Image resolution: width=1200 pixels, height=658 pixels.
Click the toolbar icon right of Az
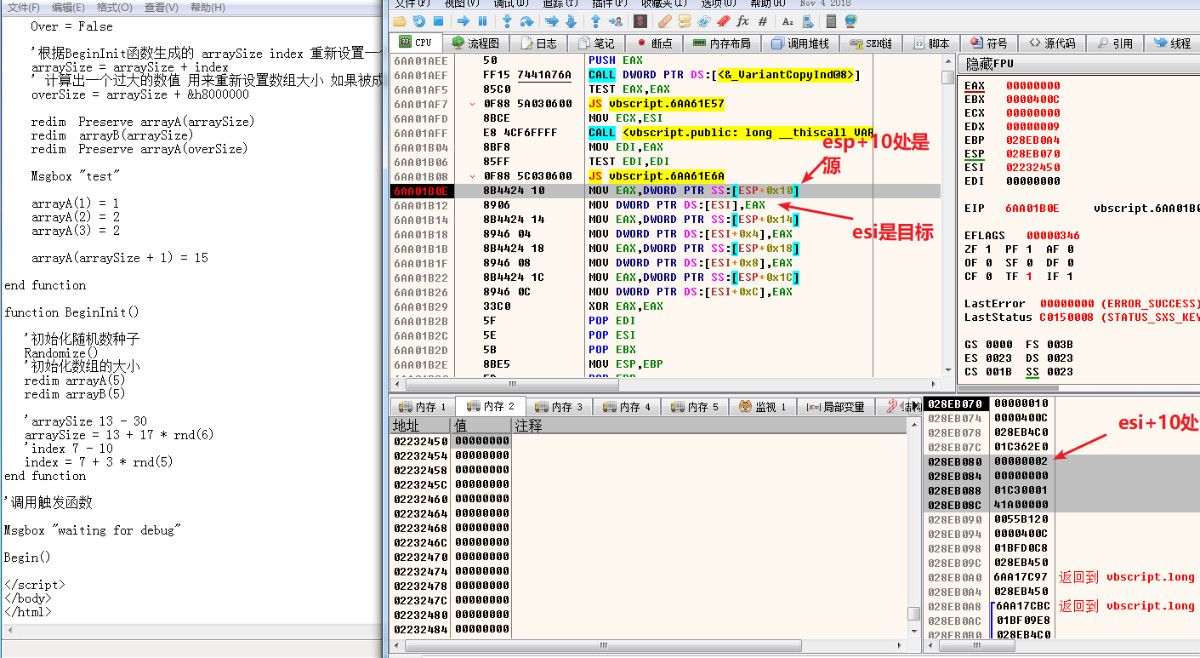pos(808,20)
